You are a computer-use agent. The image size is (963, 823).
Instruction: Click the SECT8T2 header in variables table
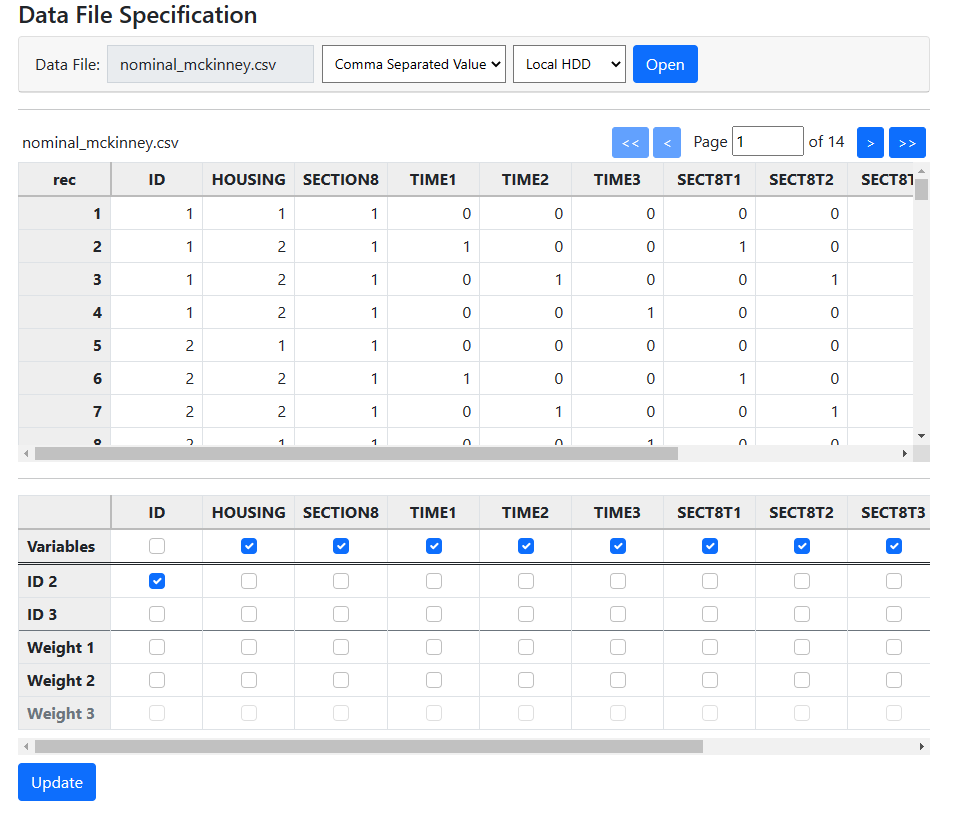coord(801,512)
